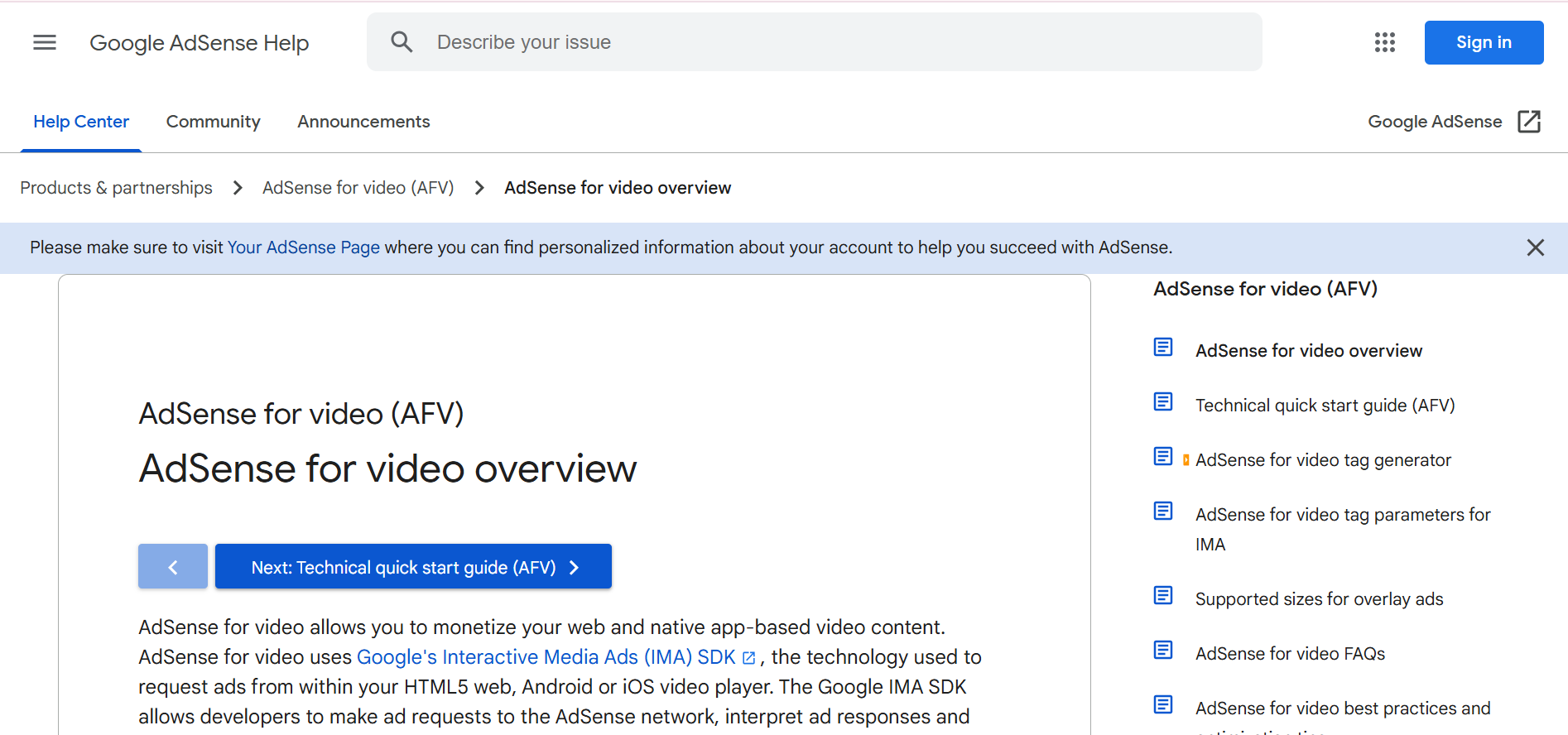Screen dimensions: 1568x735
Task: Open sidebar Technical quick start guide (AFV)
Action: (1325, 406)
